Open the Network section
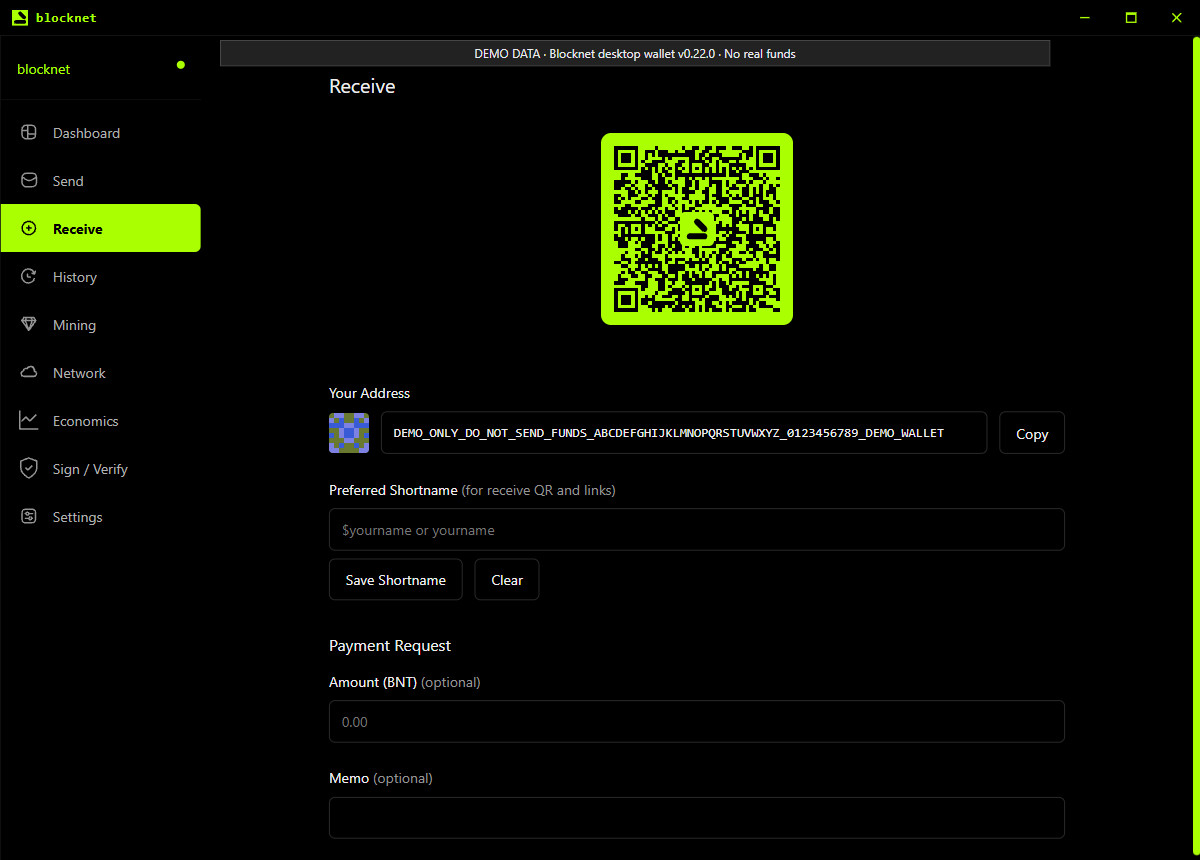This screenshot has height=860, width=1200. [101, 373]
